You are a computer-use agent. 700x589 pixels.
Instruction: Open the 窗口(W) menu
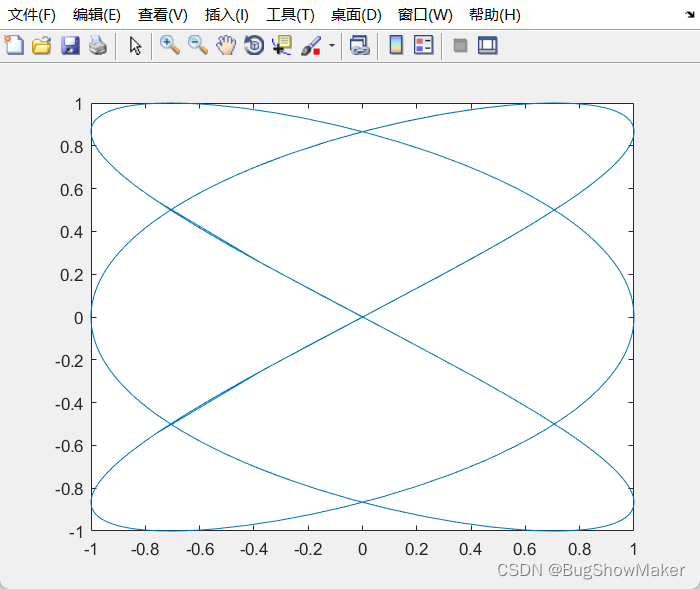coord(425,15)
